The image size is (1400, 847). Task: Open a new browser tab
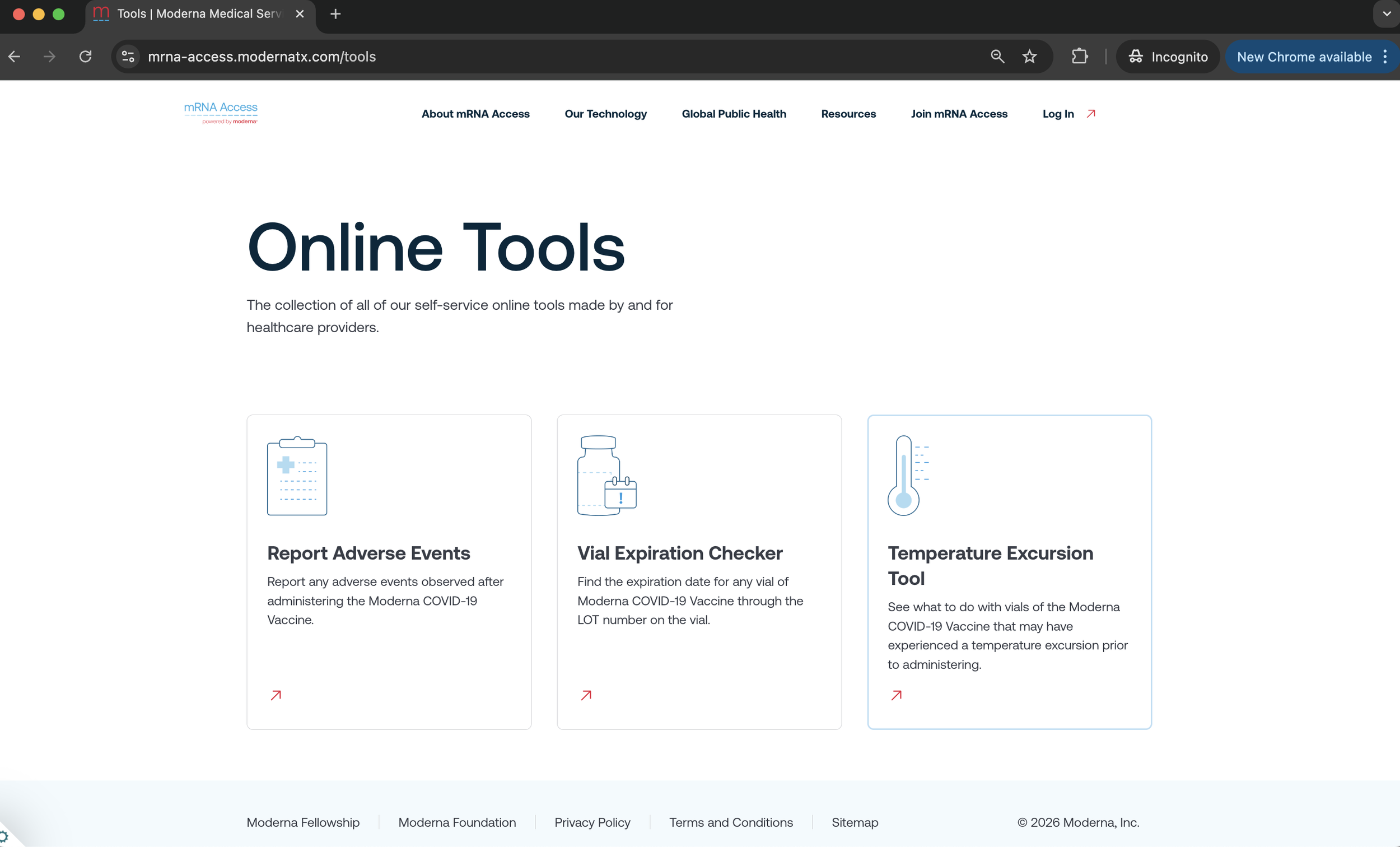tap(335, 13)
